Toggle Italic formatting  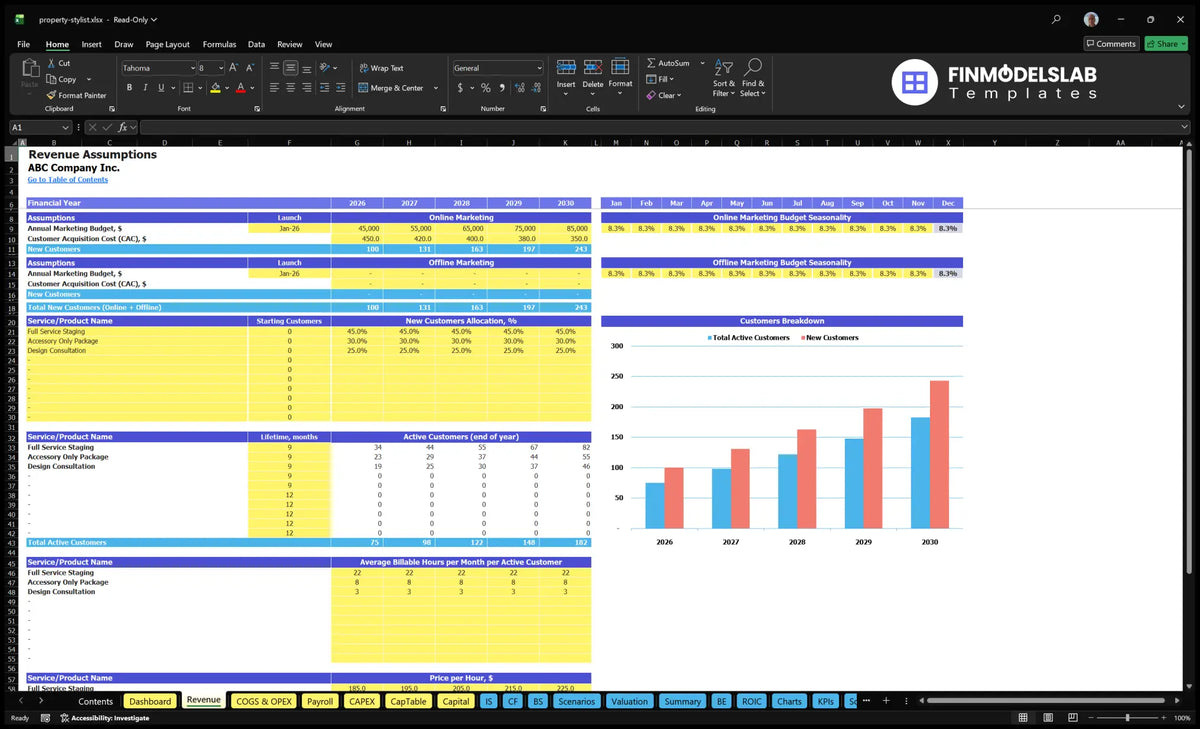(x=145, y=88)
